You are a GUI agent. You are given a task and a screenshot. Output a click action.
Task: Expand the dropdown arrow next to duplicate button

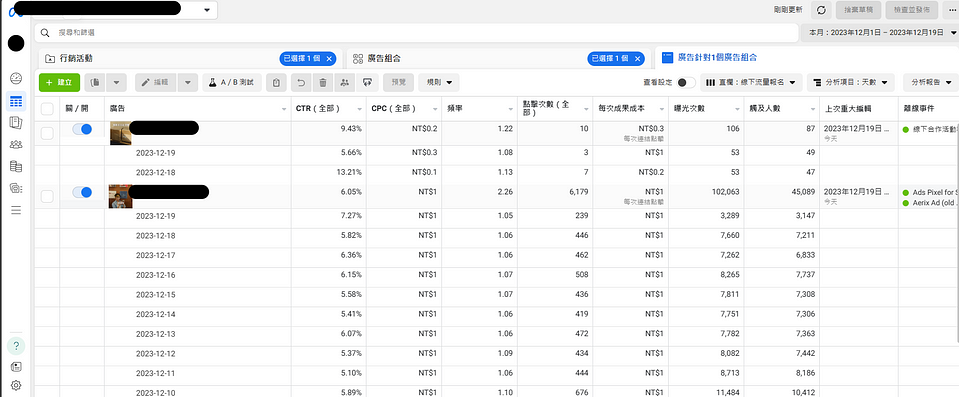[x=117, y=82]
